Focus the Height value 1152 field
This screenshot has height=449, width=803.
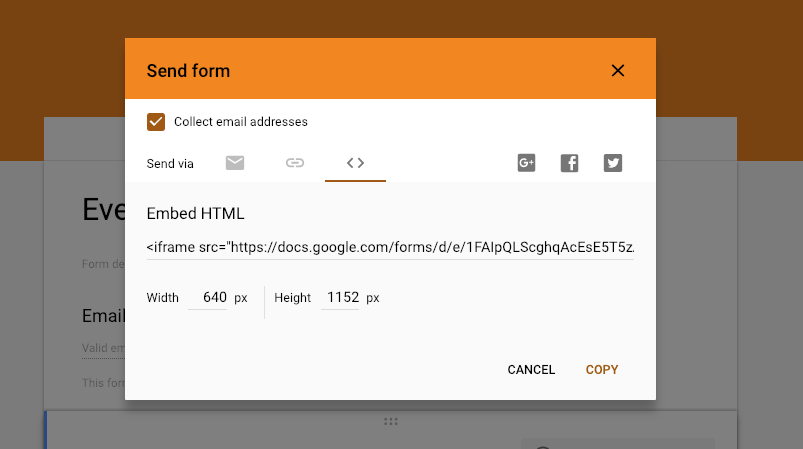coord(340,297)
